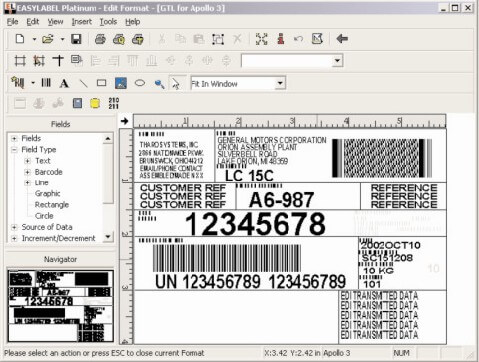The image size is (479, 362).
Task: Click the Fields panel scrollbar down arrow
Action: (x=108, y=237)
